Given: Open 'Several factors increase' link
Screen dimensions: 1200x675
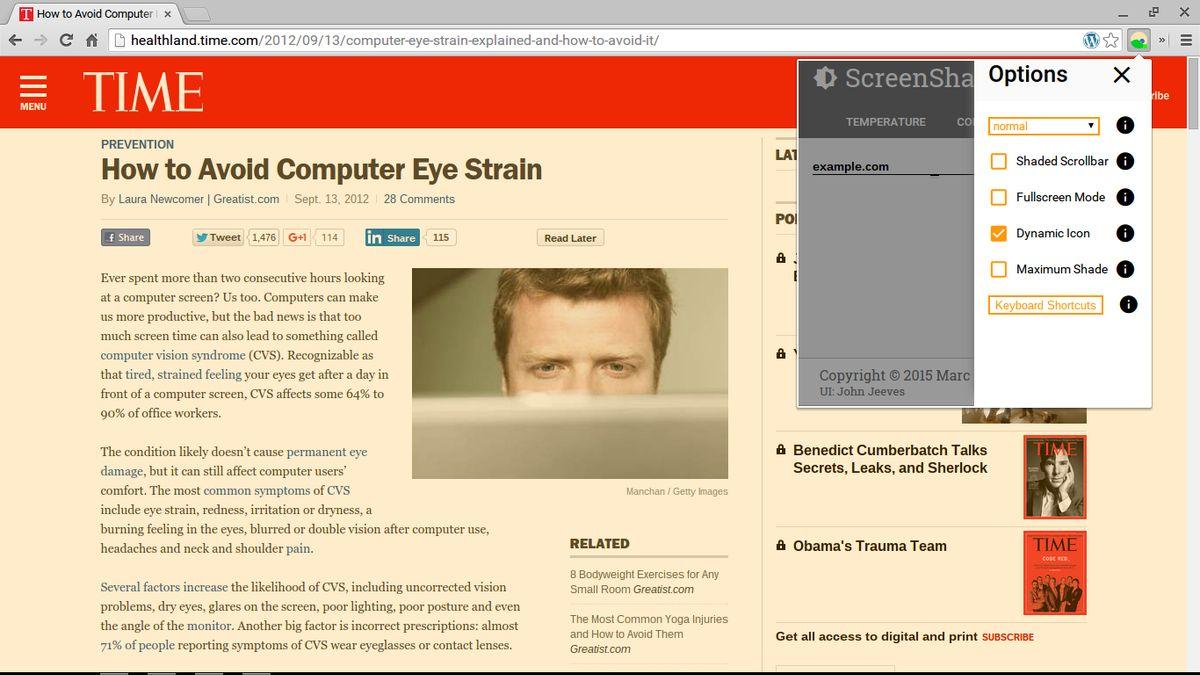Looking at the screenshot, I should tap(164, 587).
